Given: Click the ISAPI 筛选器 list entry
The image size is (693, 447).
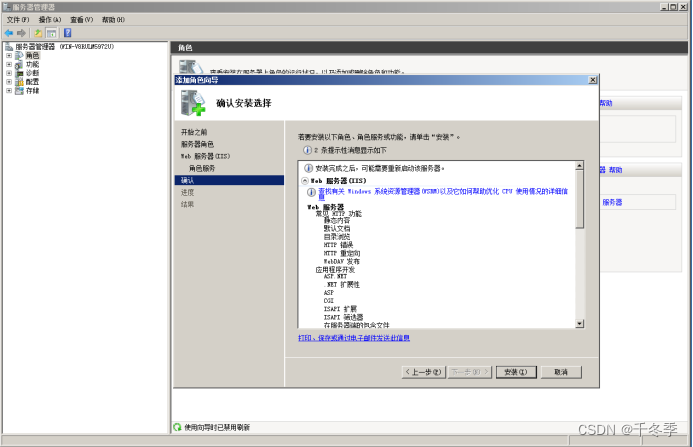Looking at the screenshot, I should point(343,317).
